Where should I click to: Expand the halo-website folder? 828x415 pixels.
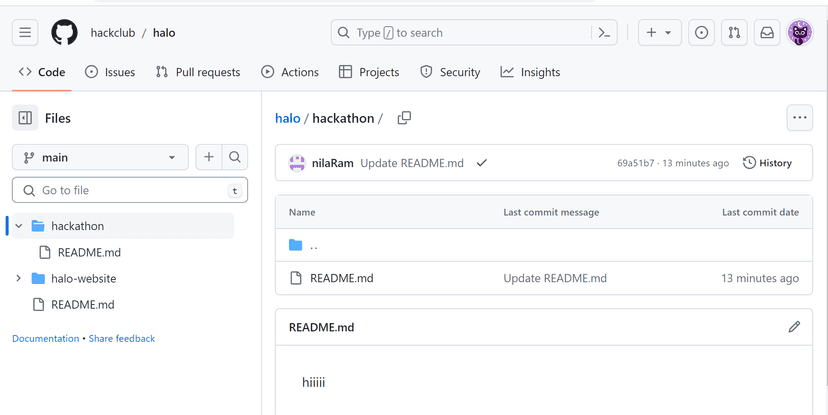tap(19, 279)
